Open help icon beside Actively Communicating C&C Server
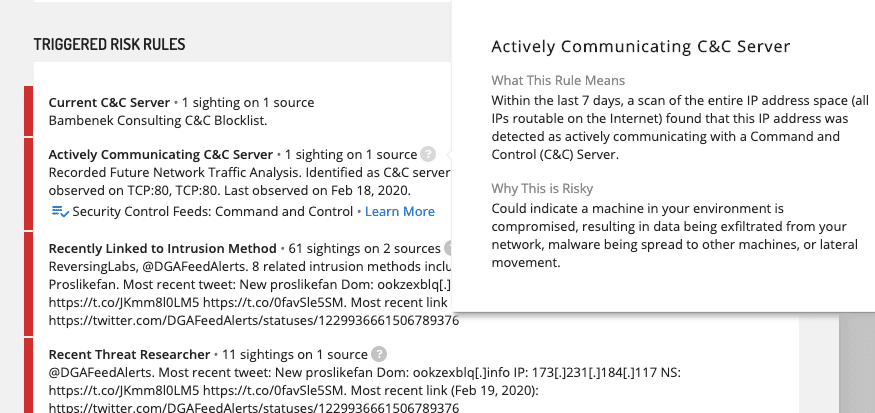The height and width of the screenshot is (413, 875). click(428, 154)
